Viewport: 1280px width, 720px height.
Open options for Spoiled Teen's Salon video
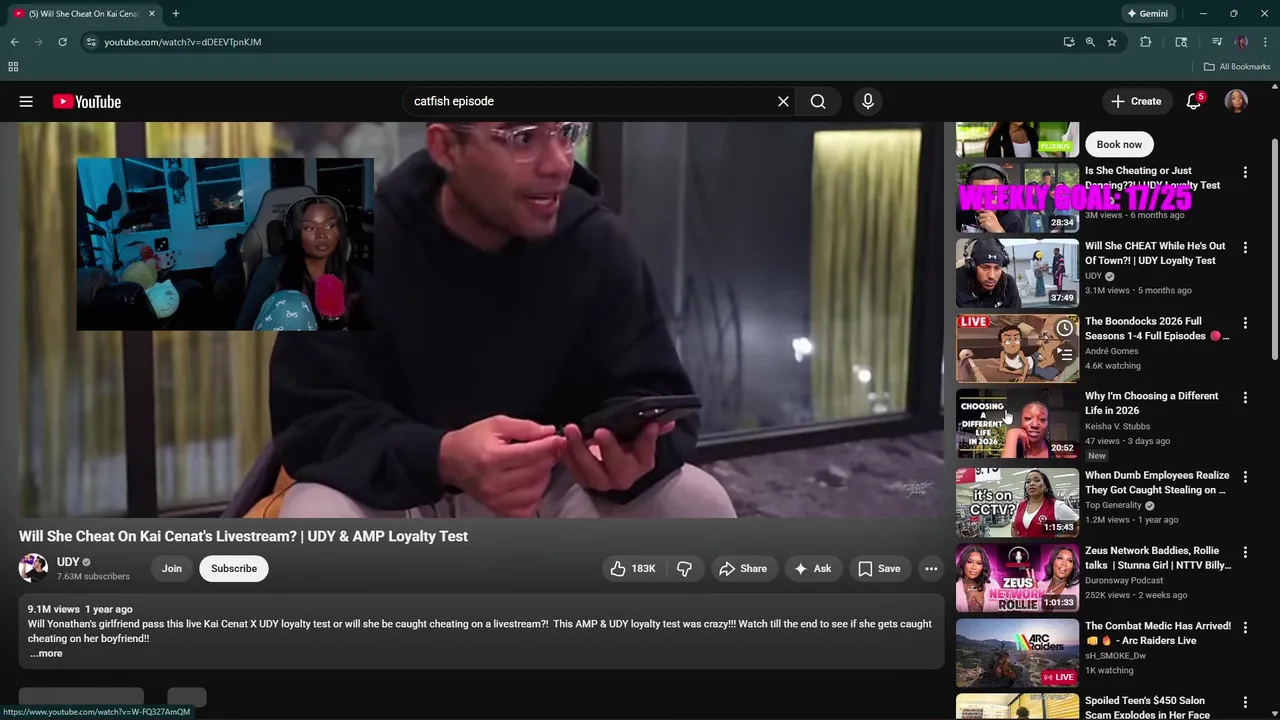(x=1245, y=702)
